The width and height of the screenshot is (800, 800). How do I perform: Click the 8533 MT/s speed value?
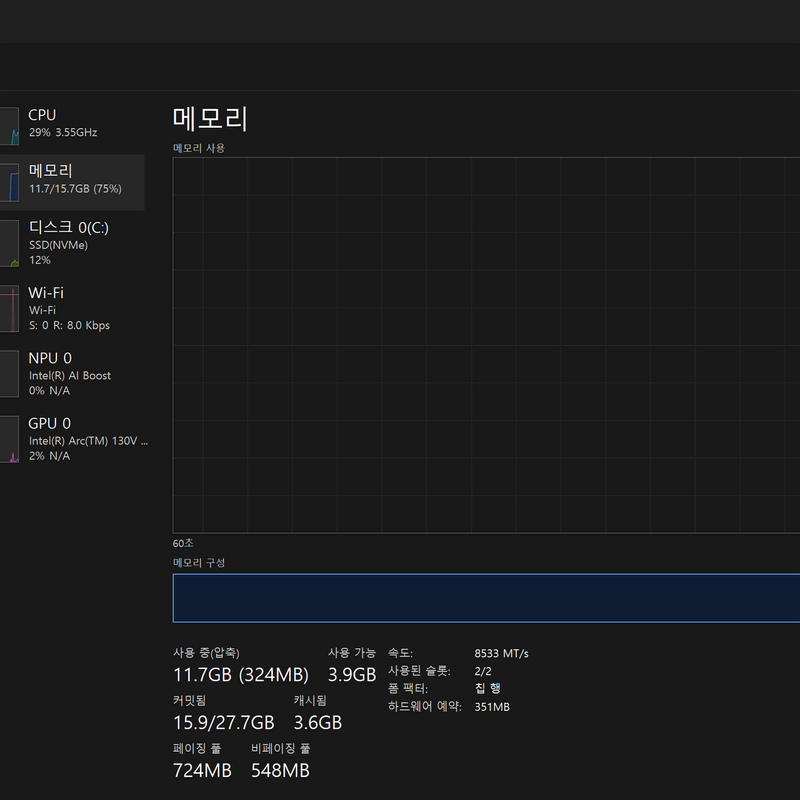point(502,654)
